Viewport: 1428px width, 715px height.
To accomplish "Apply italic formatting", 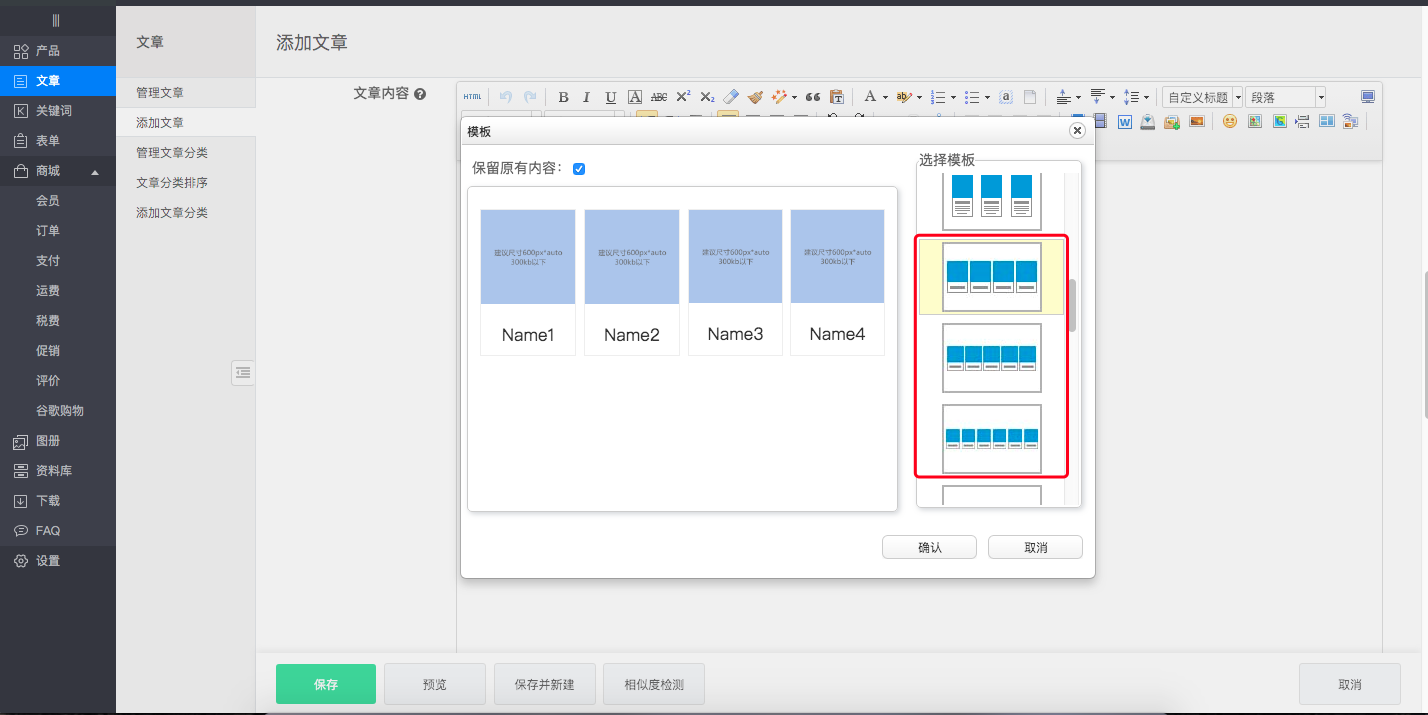I will point(586,97).
